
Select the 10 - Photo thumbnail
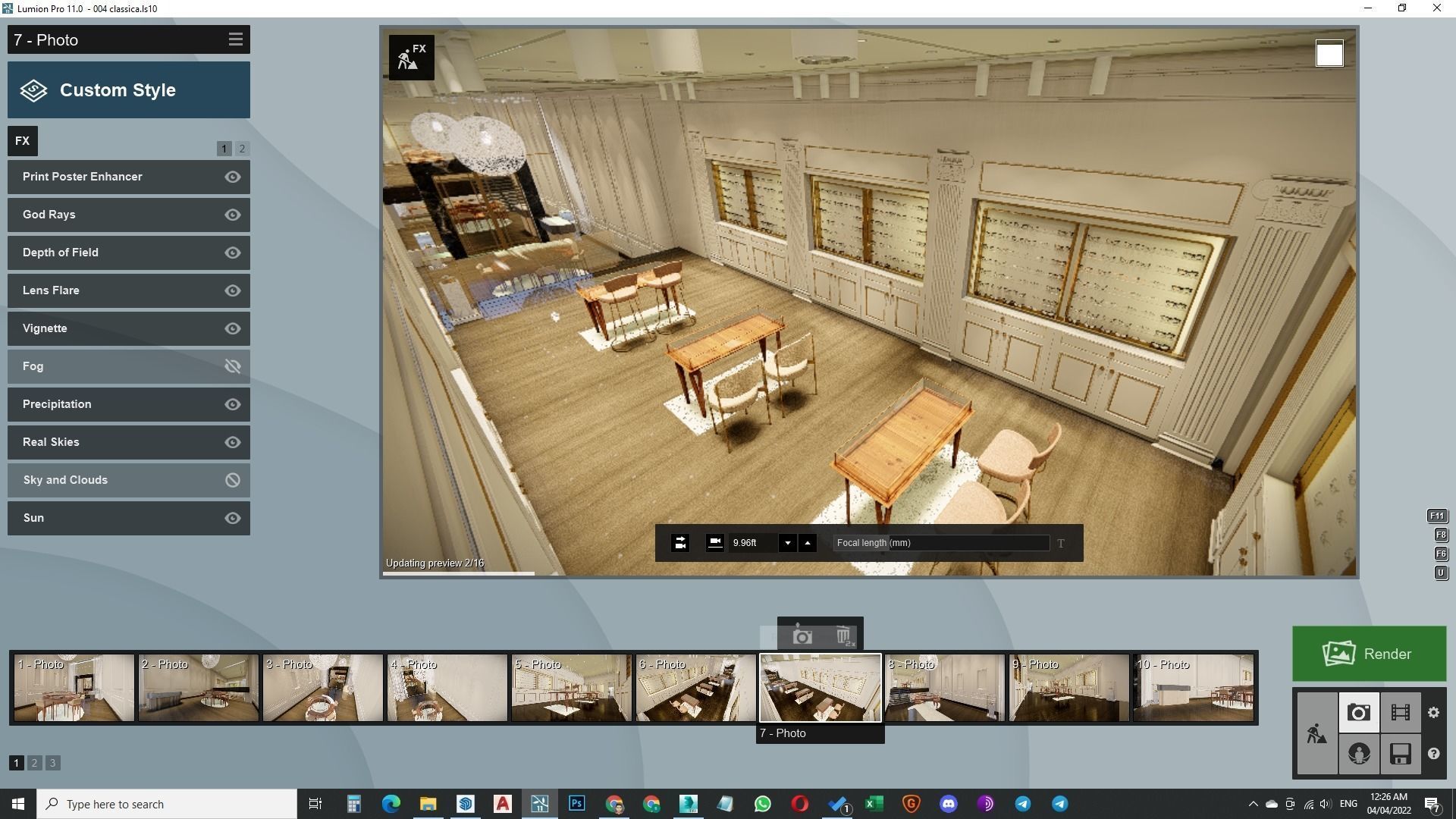1194,688
